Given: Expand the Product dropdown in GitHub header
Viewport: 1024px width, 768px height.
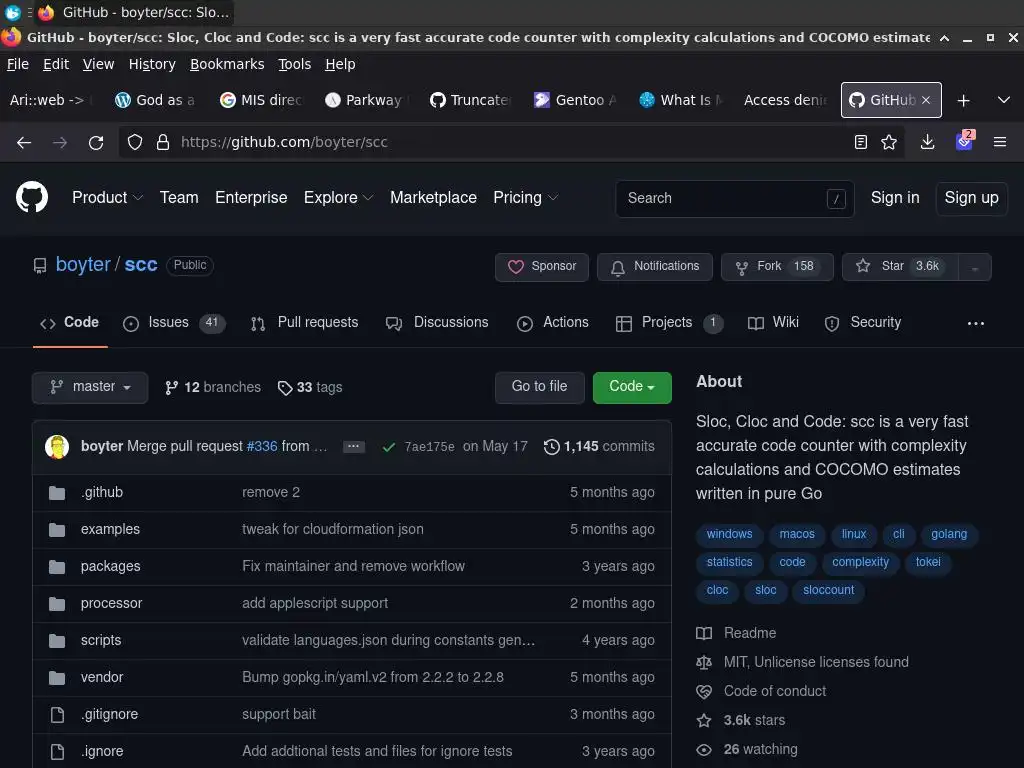Looking at the screenshot, I should [x=107, y=197].
